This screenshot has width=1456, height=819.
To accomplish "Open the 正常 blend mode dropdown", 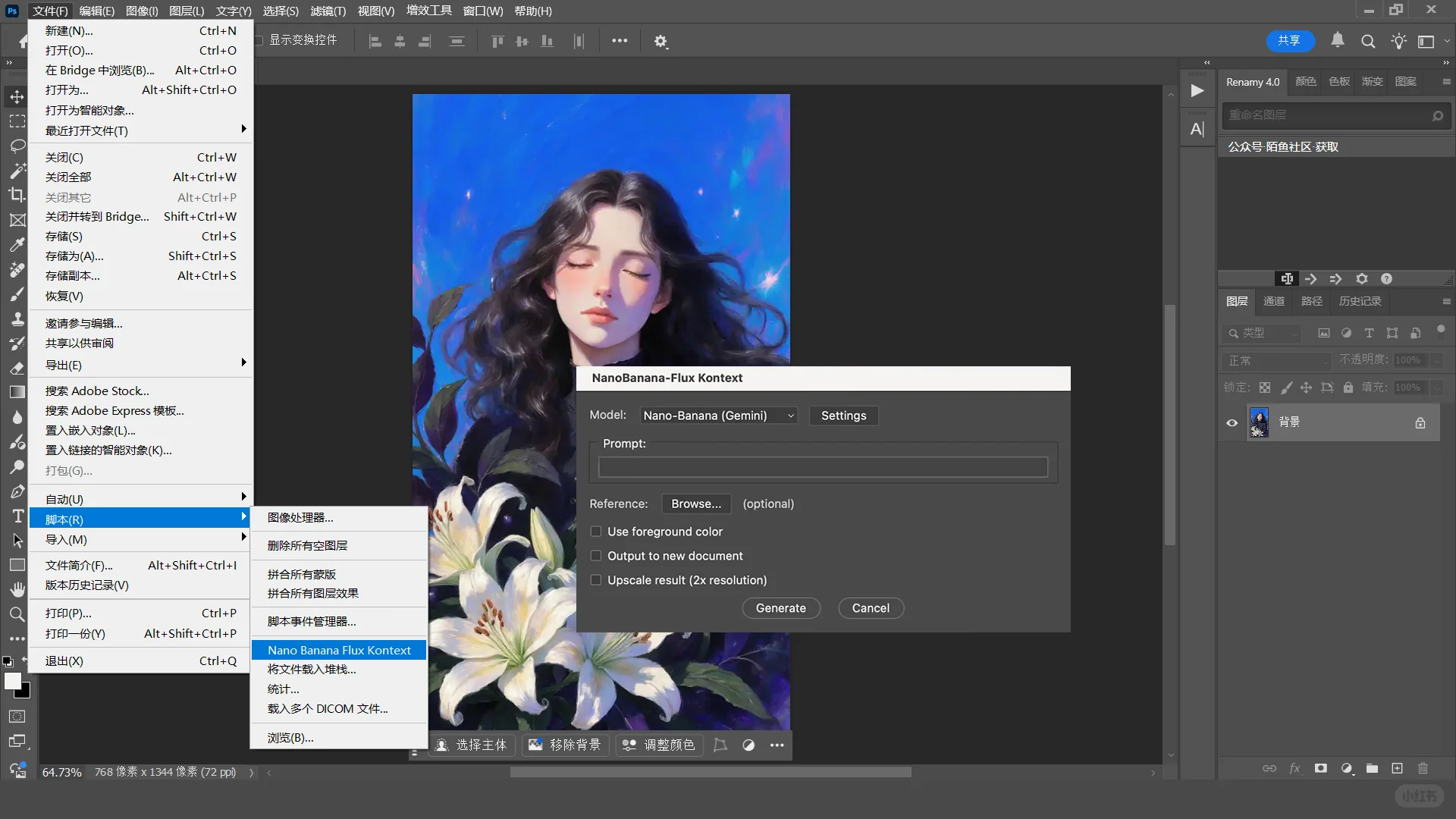I will click(1277, 360).
